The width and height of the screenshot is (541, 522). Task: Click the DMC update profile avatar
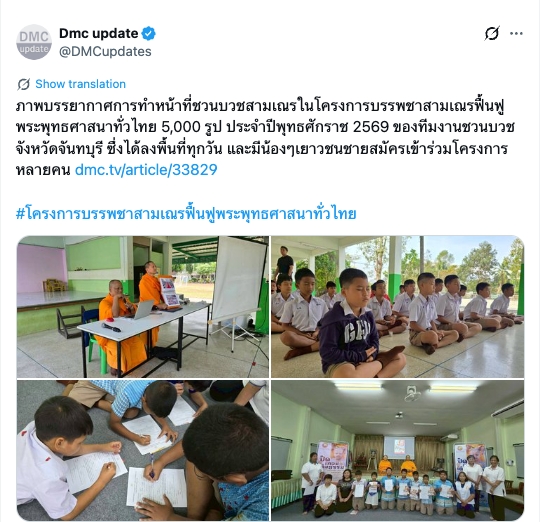34,42
